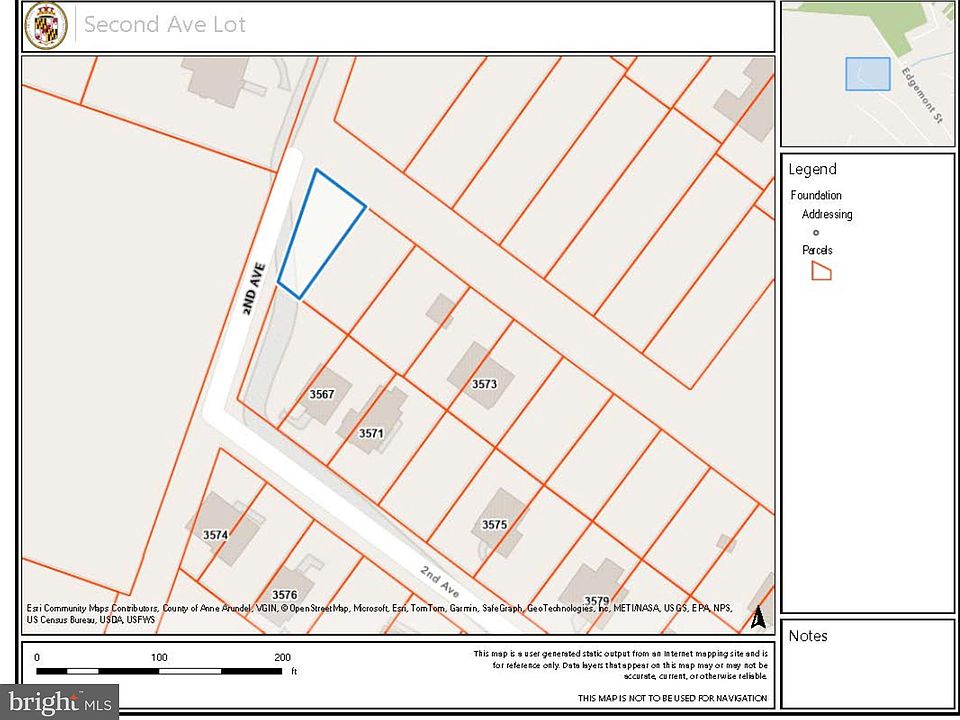The image size is (960, 720).
Task: Click the Legend panel heading
Action: 812,169
